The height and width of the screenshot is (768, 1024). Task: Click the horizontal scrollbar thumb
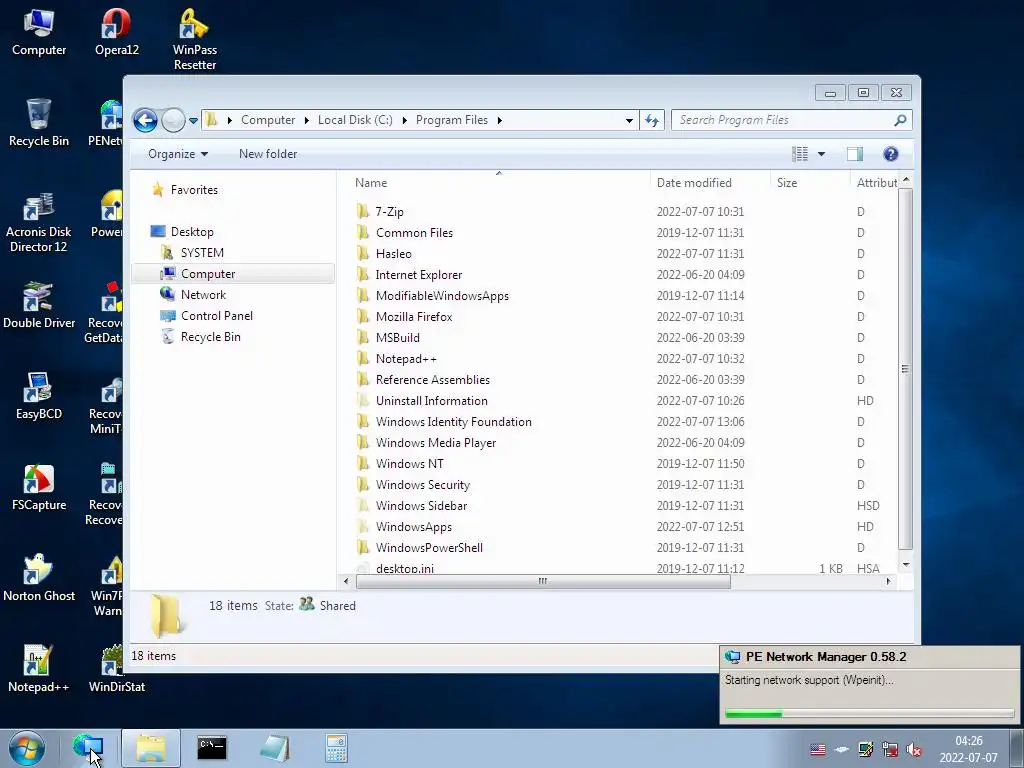[x=543, y=581]
